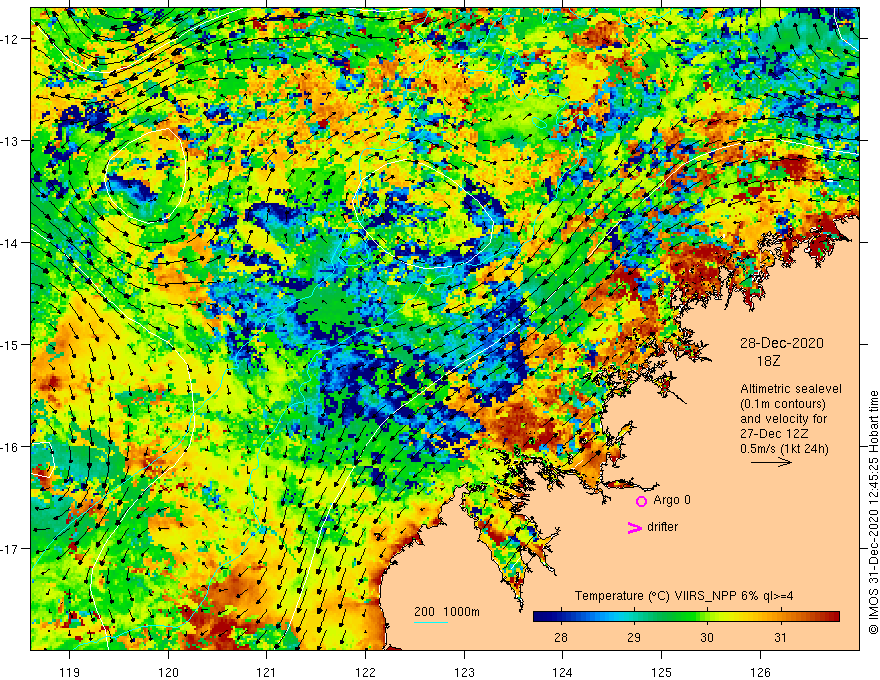Screen dimensions: 880x680
Task: Click the magenta Argo 0 circle marker
Action: pyautogui.click(x=641, y=501)
